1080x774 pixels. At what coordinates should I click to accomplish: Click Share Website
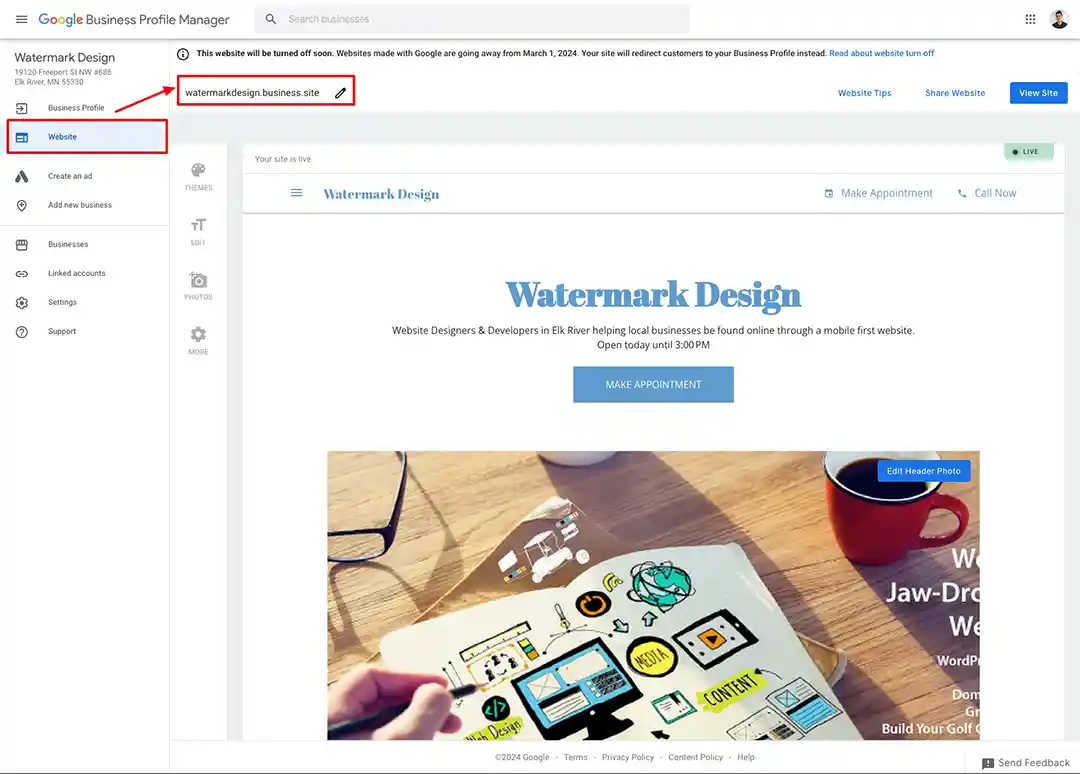(955, 93)
